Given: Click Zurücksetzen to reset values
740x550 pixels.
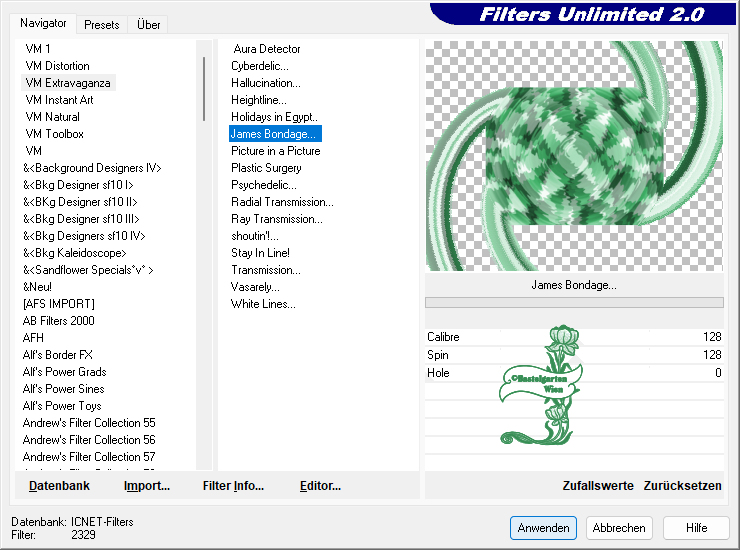Looking at the screenshot, I should tap(682, 485).
